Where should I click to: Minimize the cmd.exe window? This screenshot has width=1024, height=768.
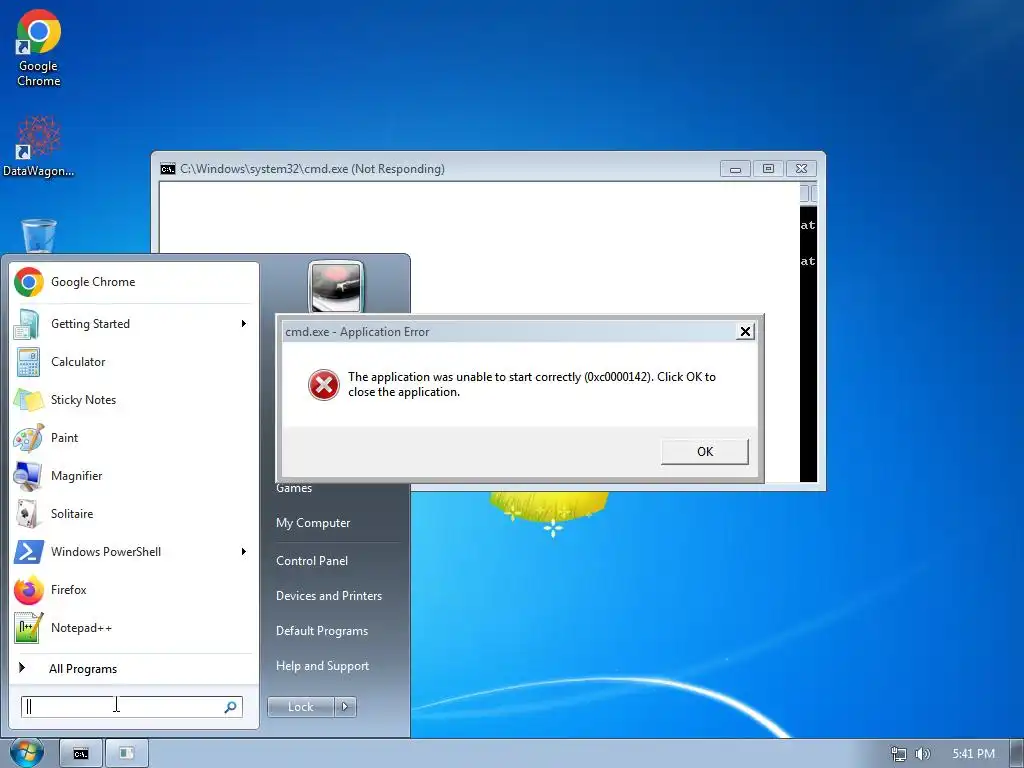pos(735,169)
